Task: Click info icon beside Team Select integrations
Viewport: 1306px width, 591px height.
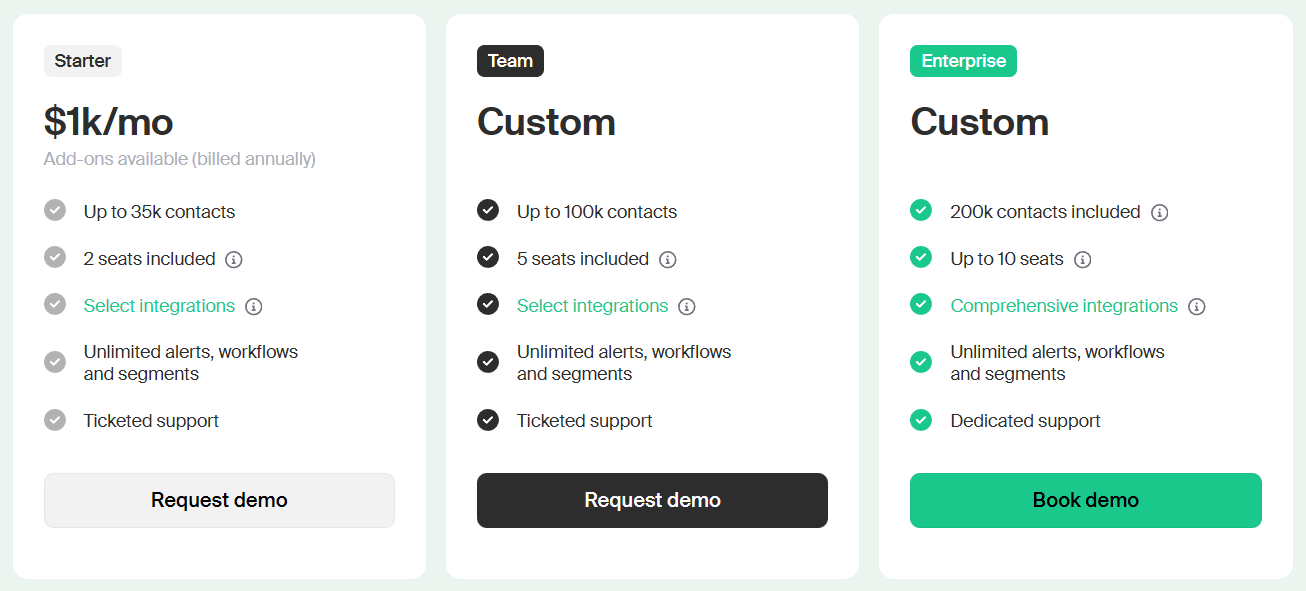Action: click(687, 307)
